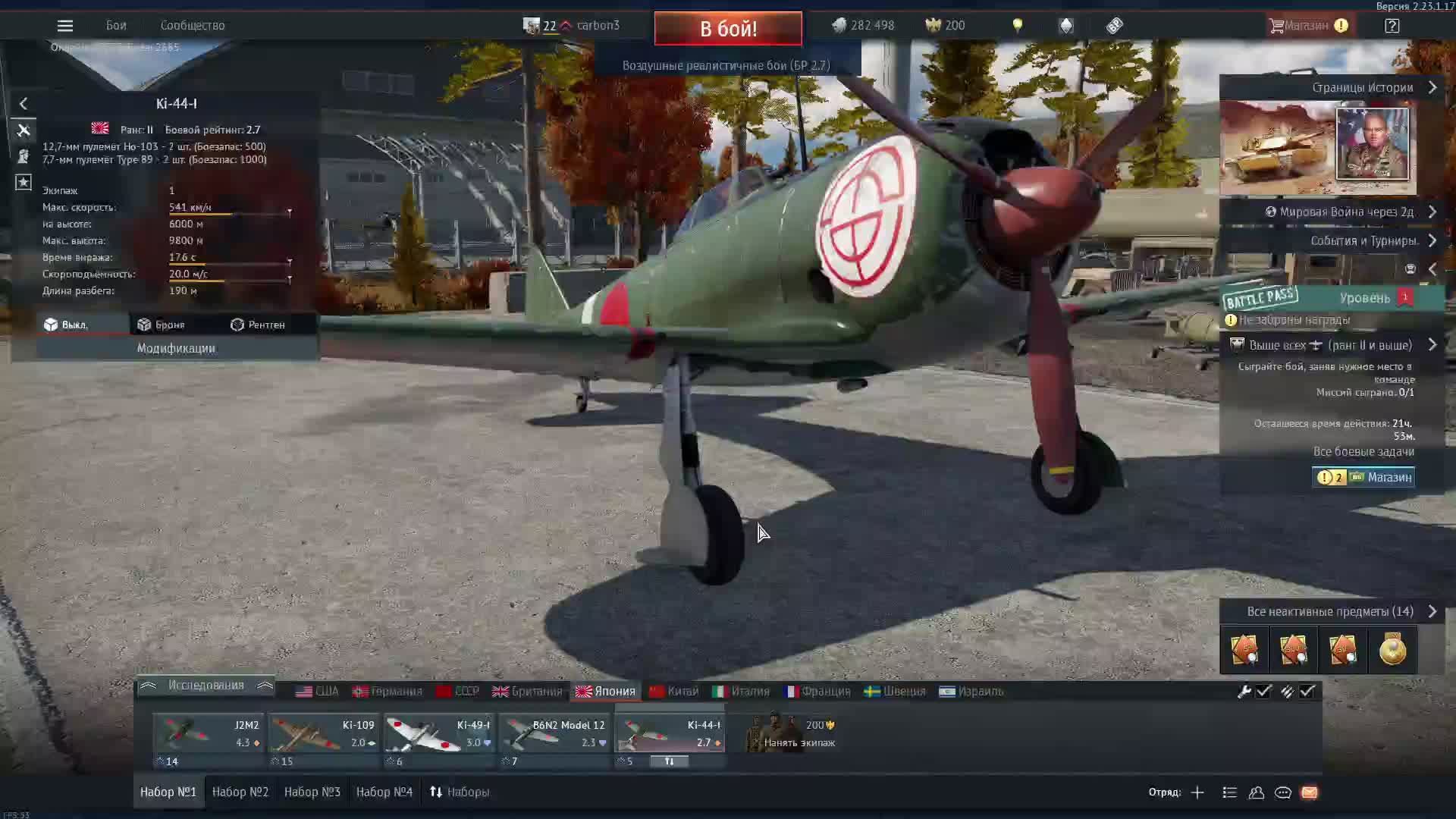Open the chat speech bubble
Image resolution: width=1456 pixels, height=819 pixels.
point(1283,792)
